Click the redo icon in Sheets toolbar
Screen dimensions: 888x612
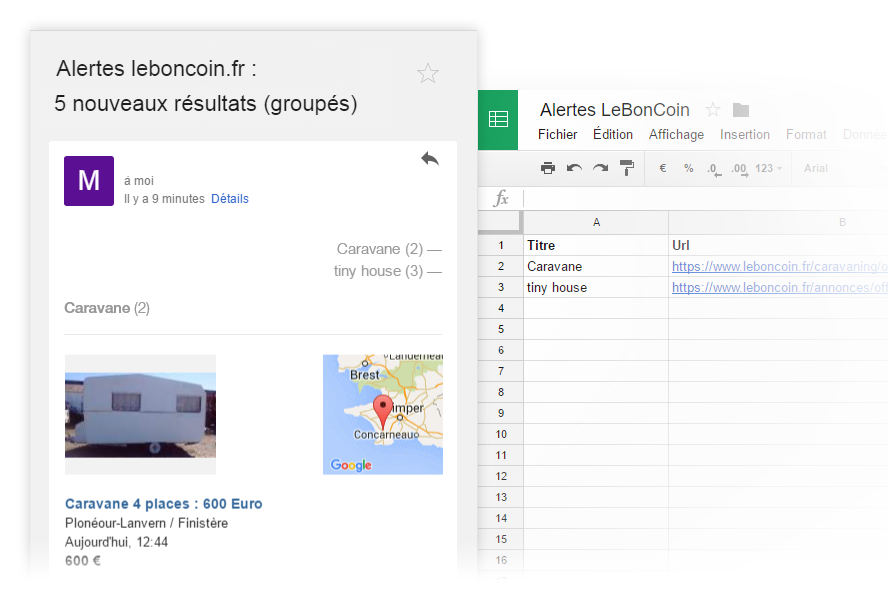pyautogui.click(x=600, y=168)
